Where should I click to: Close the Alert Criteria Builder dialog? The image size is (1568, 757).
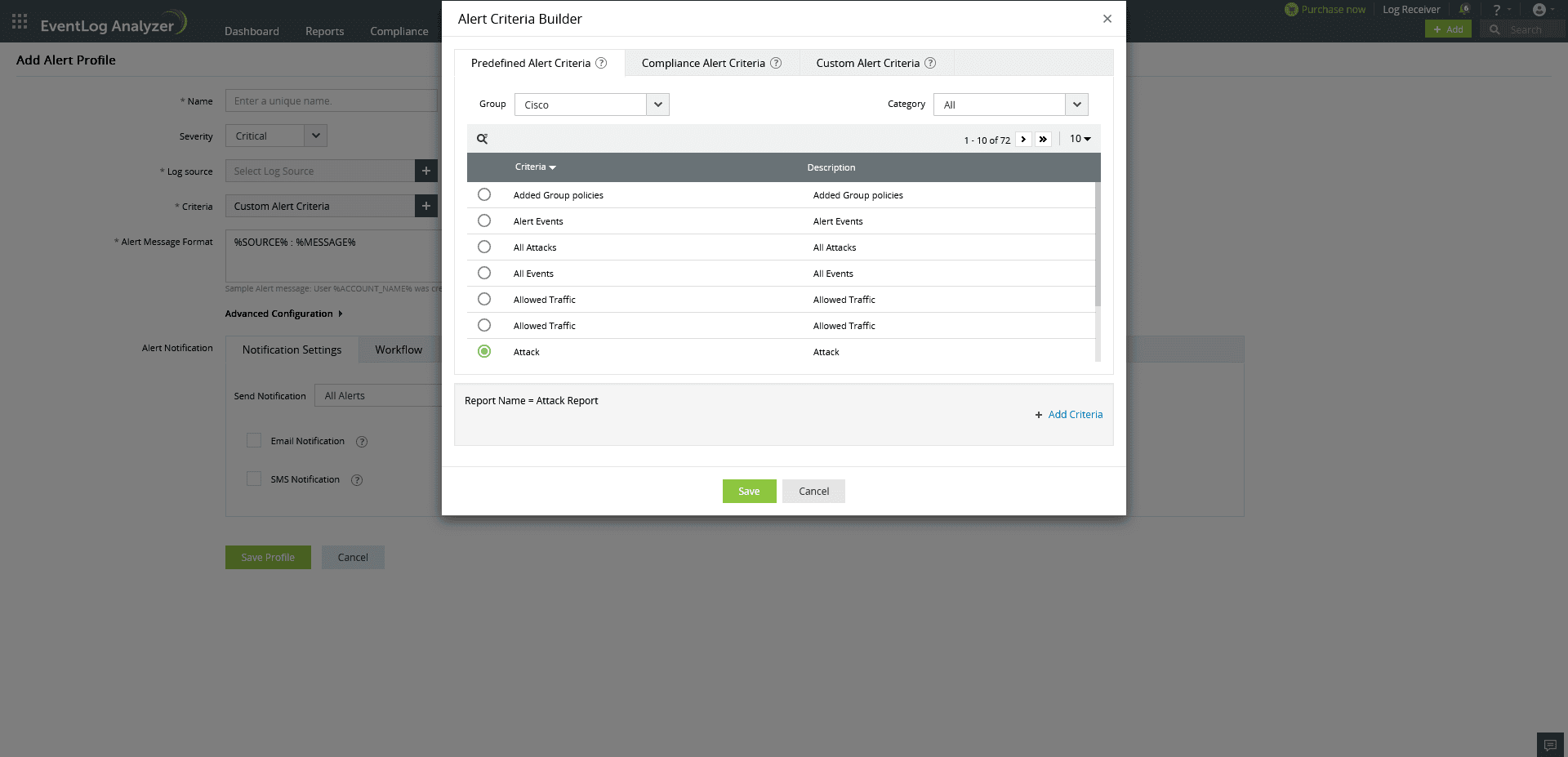click(1107, 19)
